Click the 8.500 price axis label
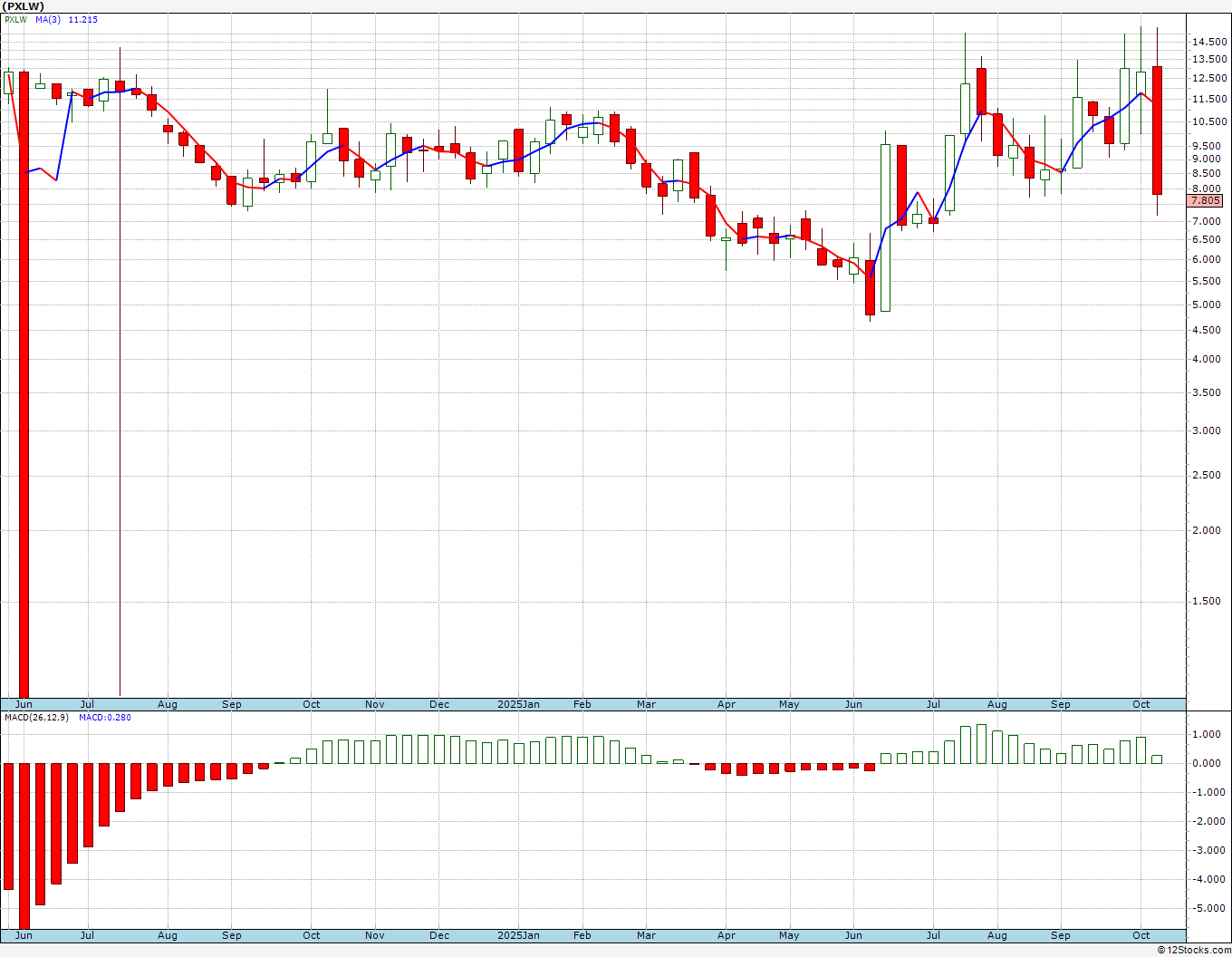This screenshot has height=957, width=1232. click(x=1208, y=174)
